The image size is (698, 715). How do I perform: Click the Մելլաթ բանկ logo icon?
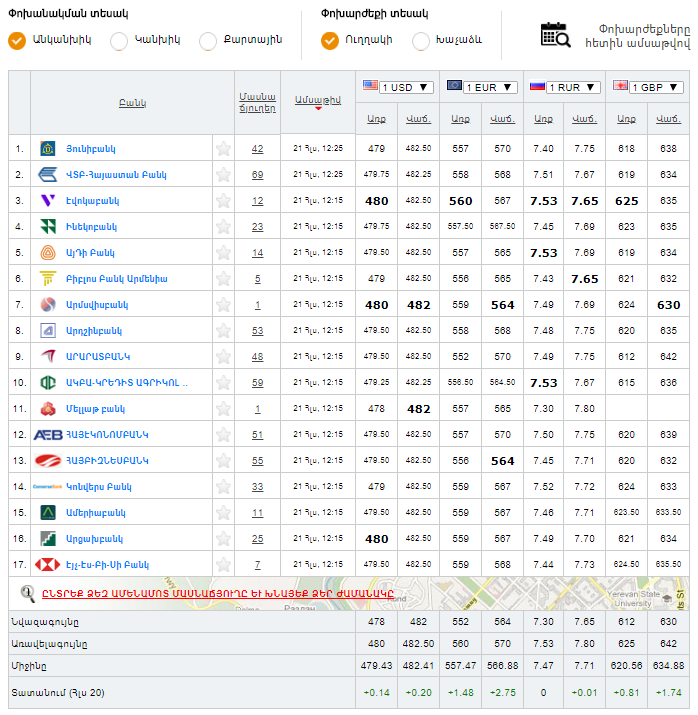[x=48, y=409]
